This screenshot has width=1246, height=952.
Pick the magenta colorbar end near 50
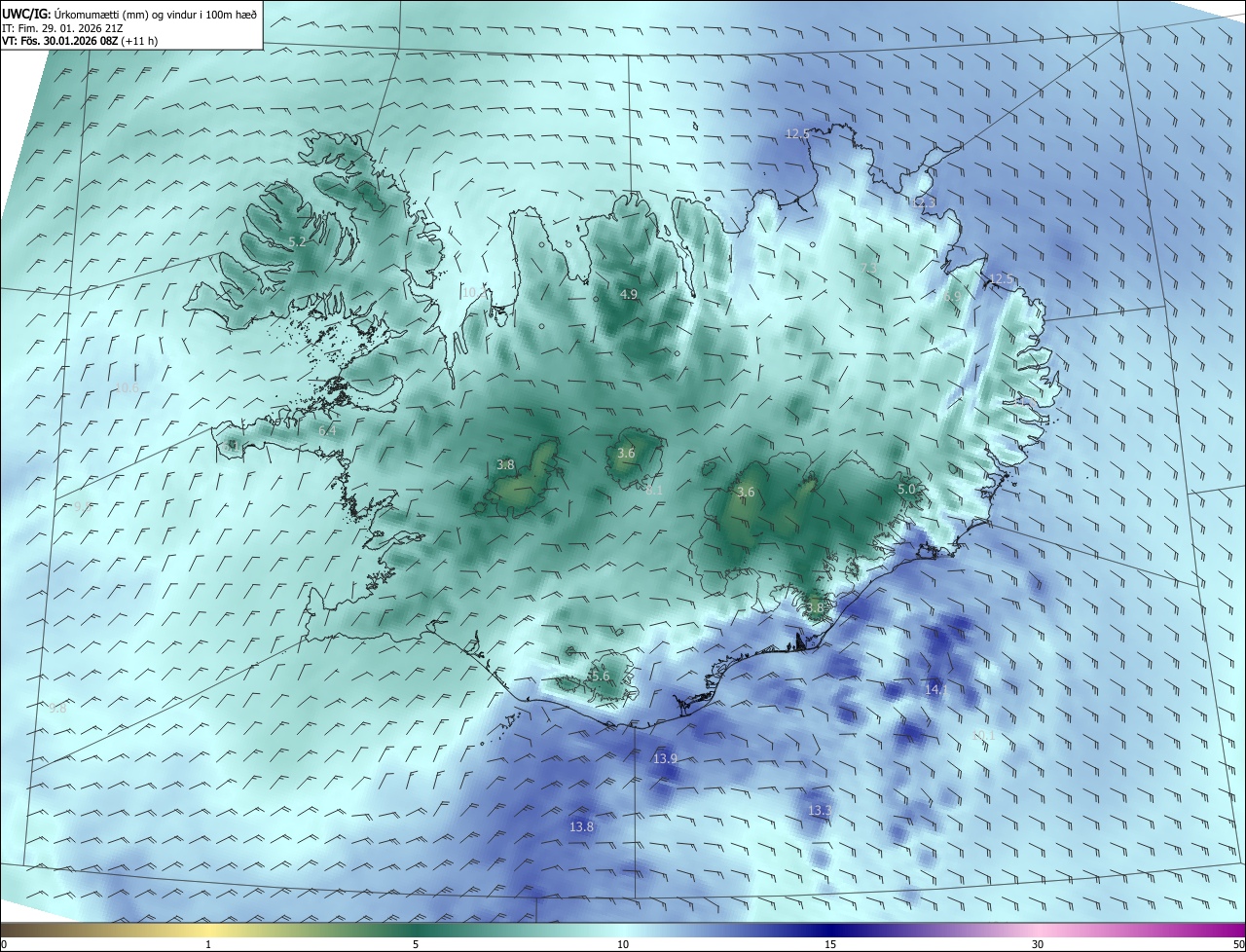tap(1228, 931)
